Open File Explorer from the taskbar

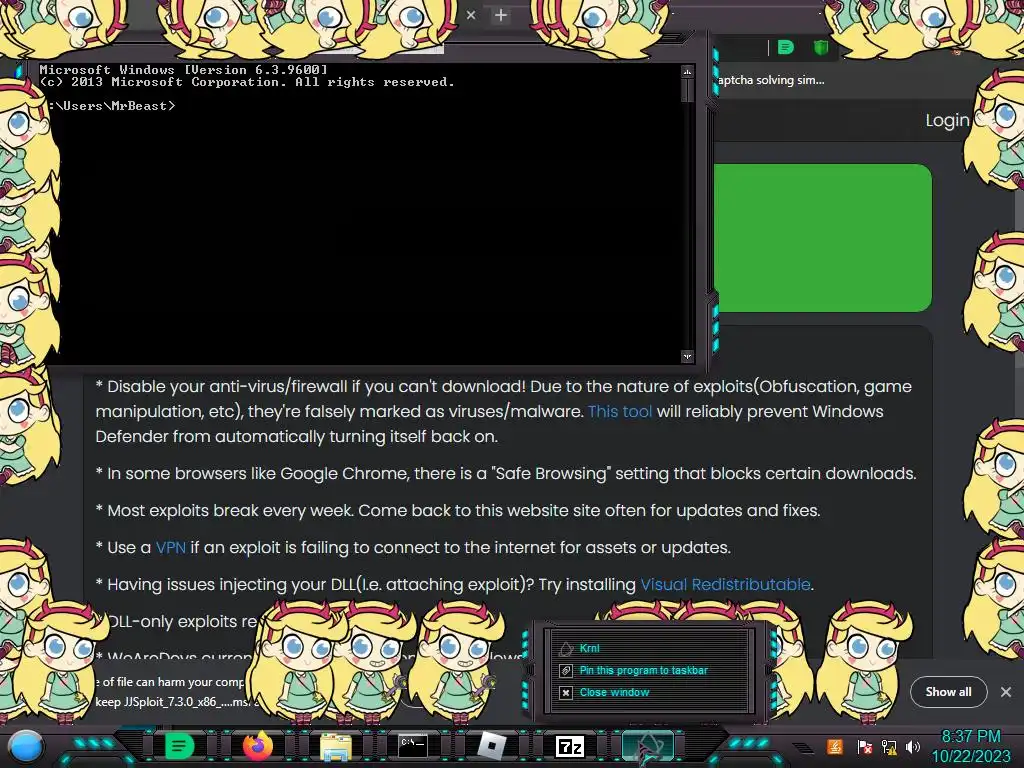point(336,746)
